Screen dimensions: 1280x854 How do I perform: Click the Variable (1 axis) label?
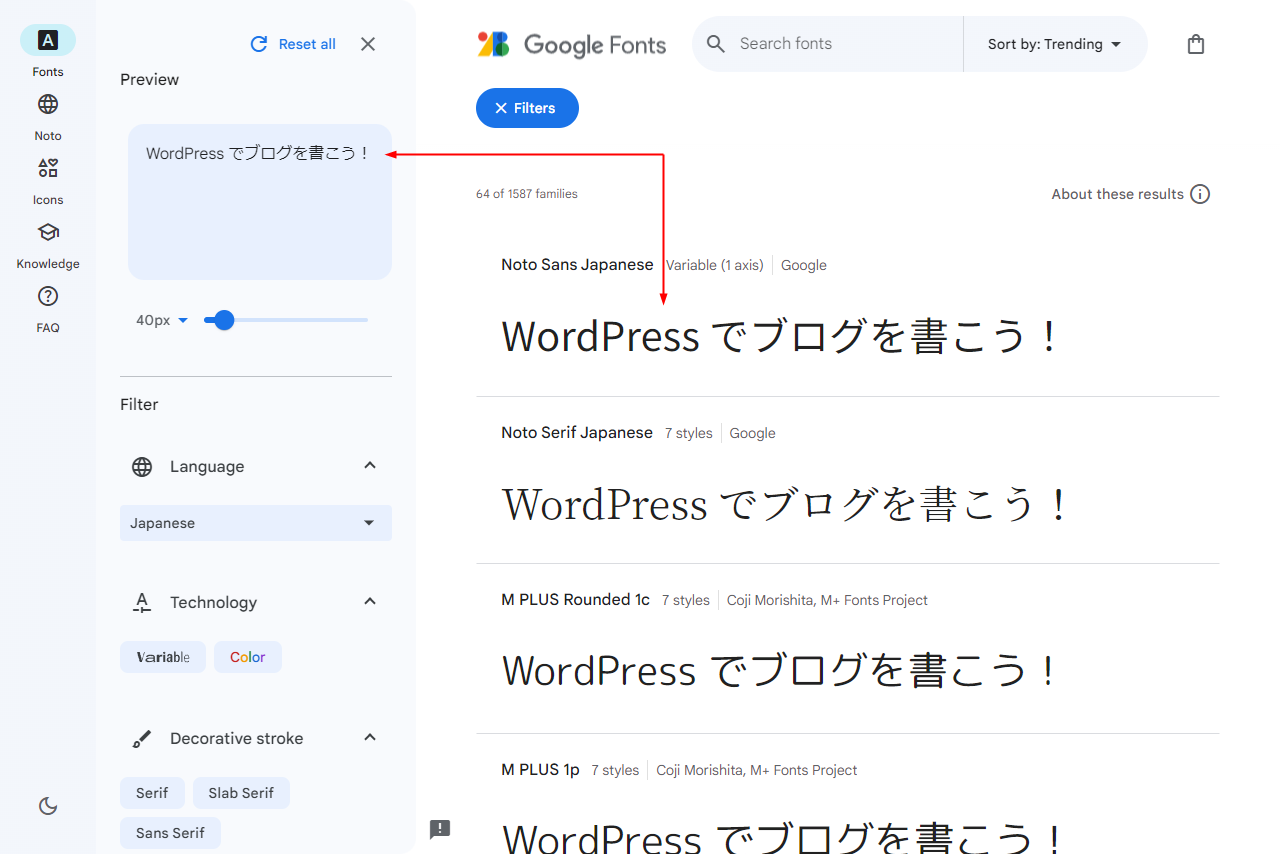(x=715, y=265)
